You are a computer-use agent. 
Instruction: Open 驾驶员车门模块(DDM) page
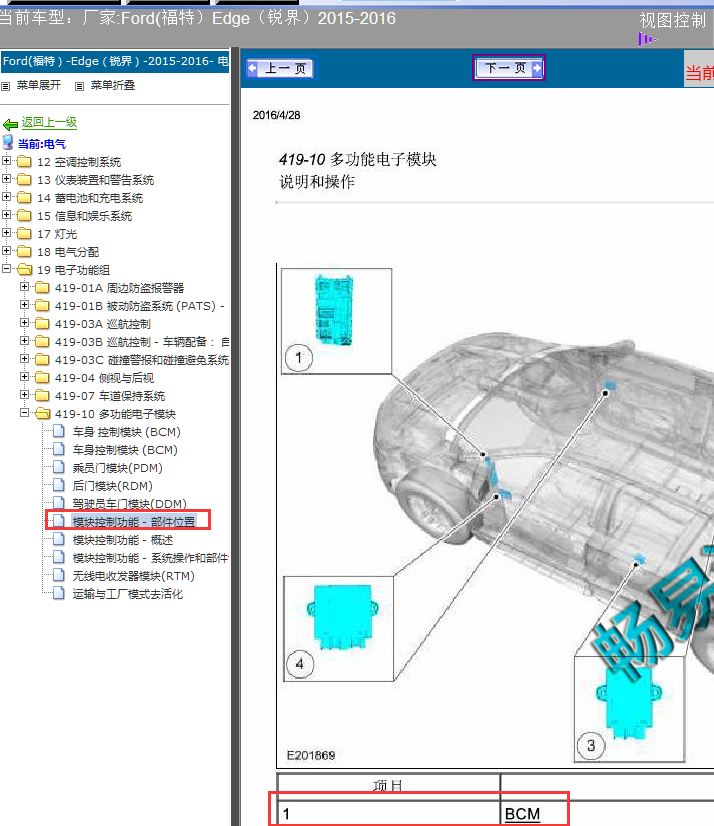[130, 504]
